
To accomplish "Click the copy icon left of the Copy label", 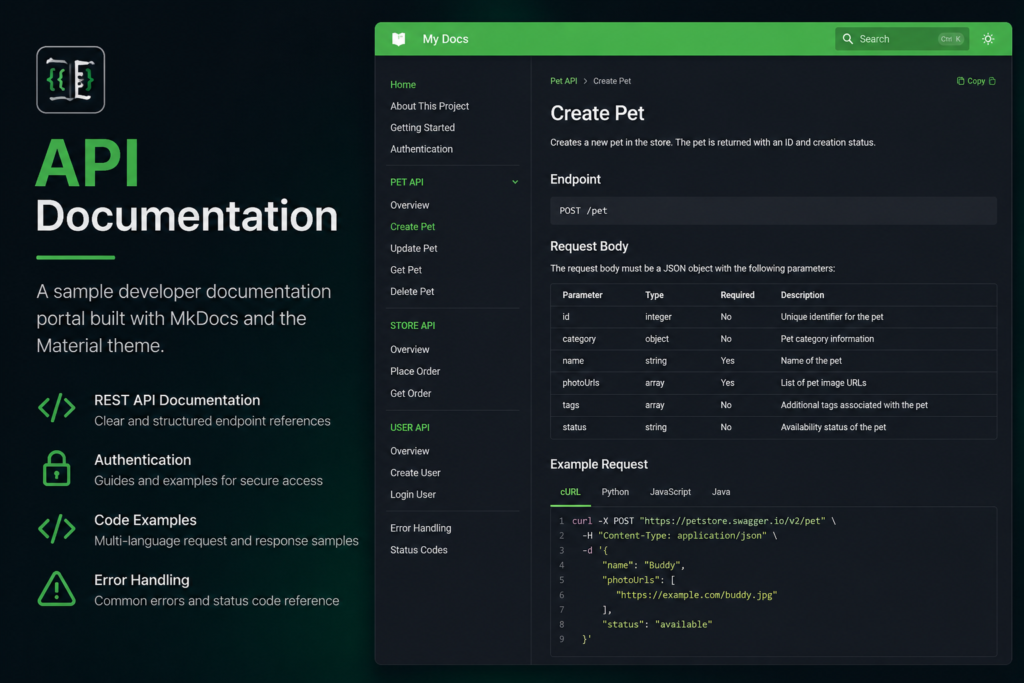I will click(960, 81).
